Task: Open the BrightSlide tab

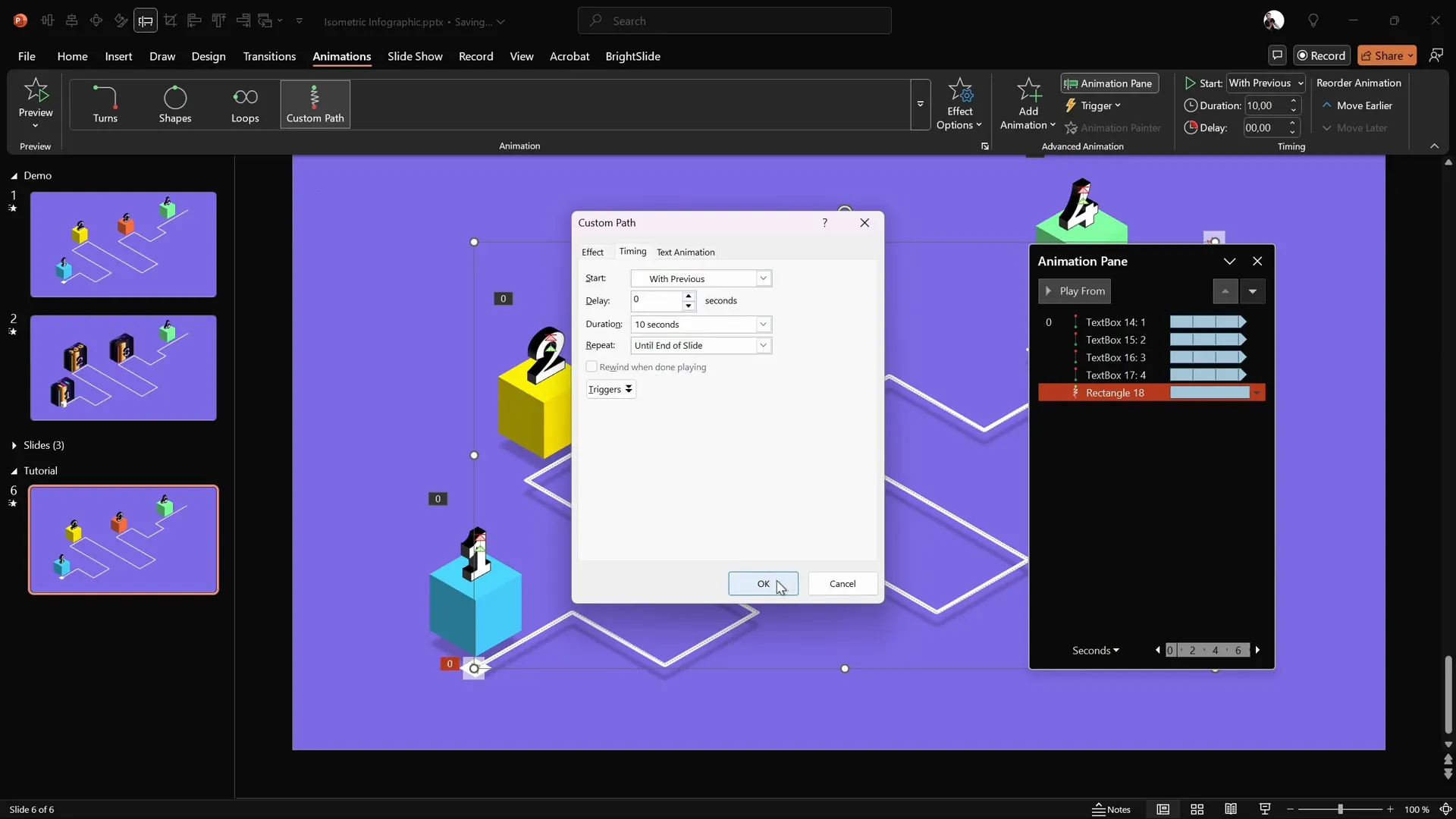Action: pyautogui.click(x=632, y=56)
